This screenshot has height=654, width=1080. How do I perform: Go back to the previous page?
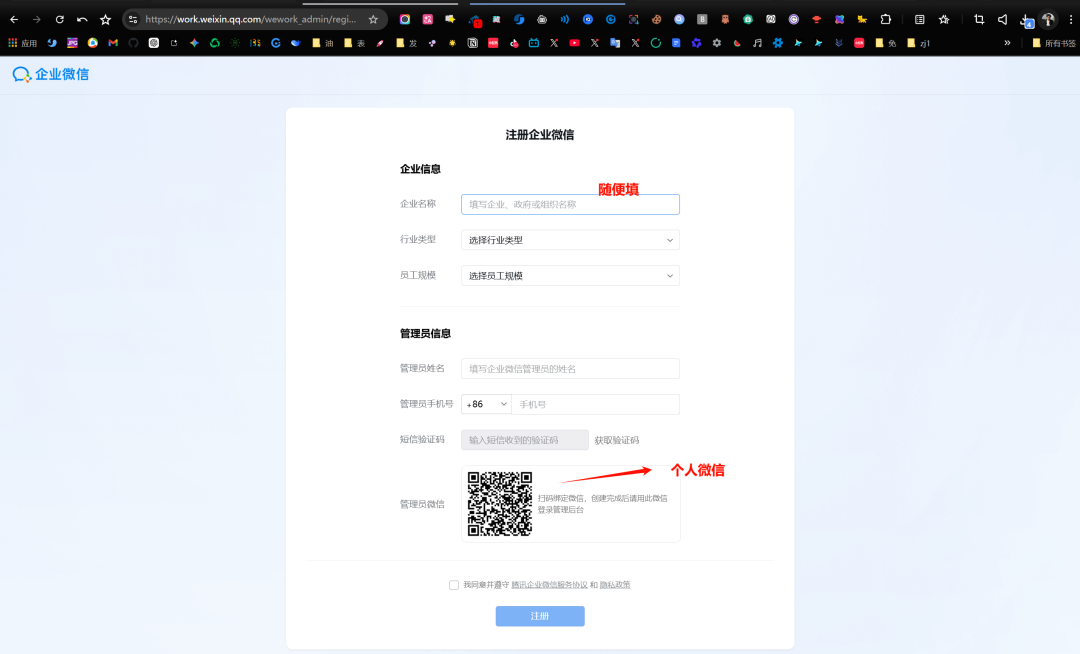14,19
